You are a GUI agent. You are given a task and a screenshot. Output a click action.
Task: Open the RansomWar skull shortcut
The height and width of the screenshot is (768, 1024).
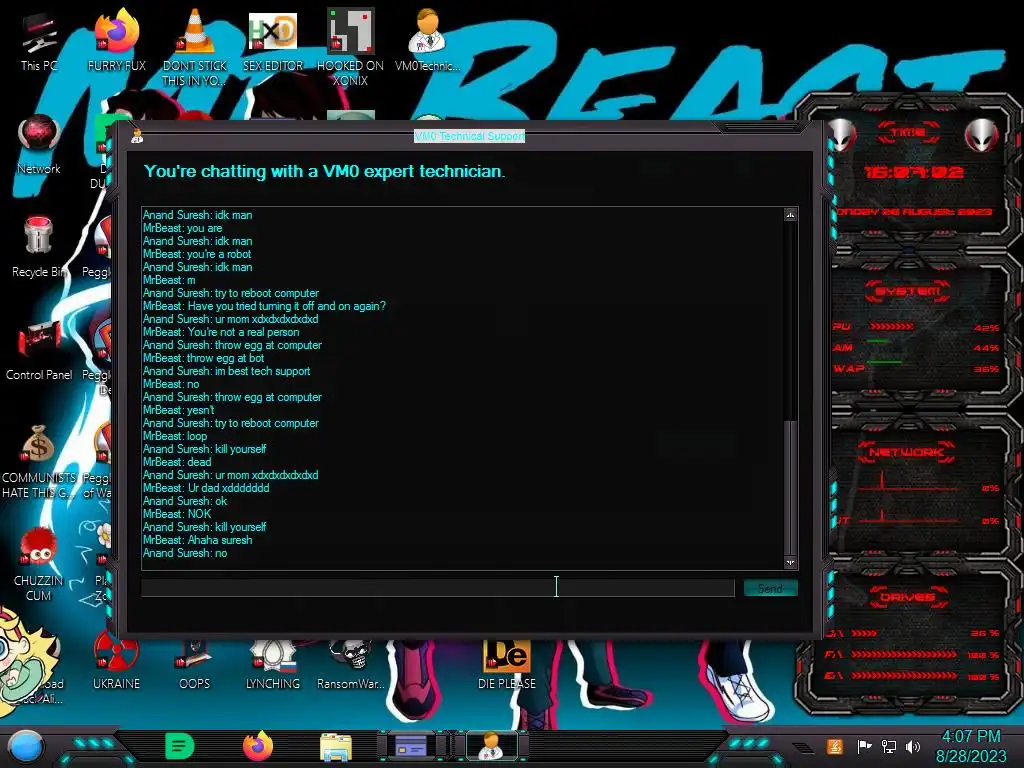point(350,662)
